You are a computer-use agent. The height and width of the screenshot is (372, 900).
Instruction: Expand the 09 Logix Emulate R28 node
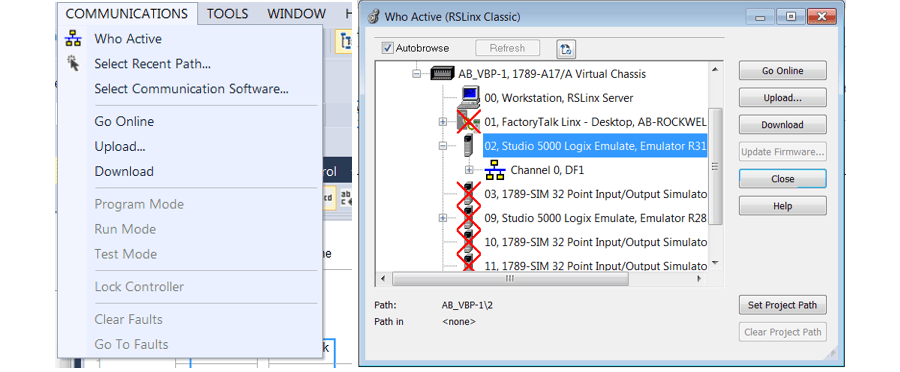point(443,218)
